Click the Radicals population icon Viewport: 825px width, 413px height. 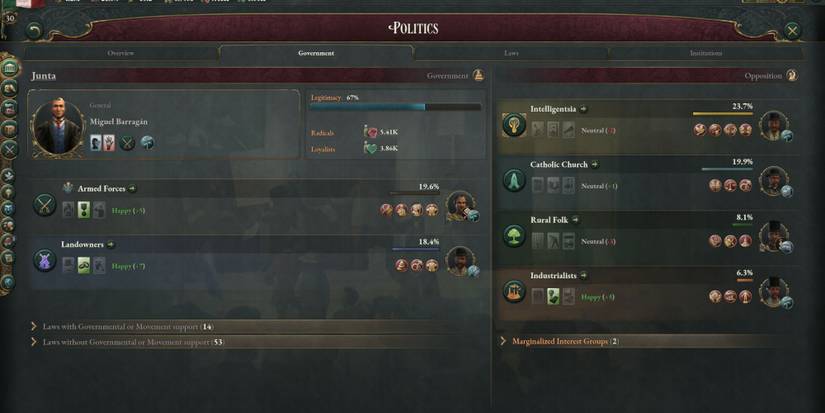click(370, 132)
